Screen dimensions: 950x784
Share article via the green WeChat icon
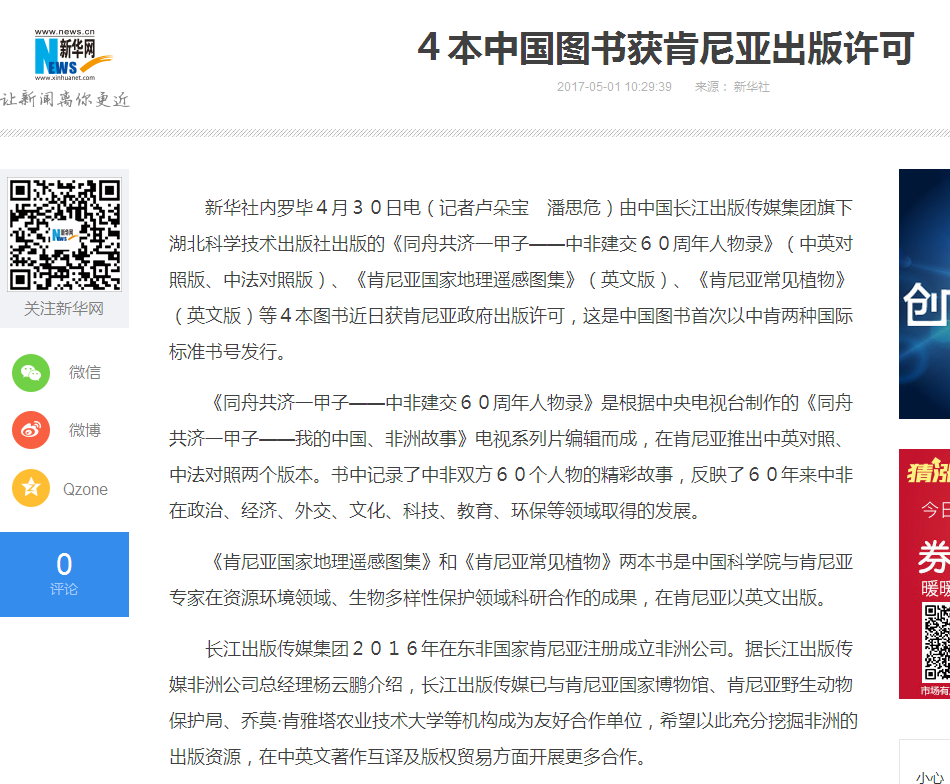tap(31, 373)
